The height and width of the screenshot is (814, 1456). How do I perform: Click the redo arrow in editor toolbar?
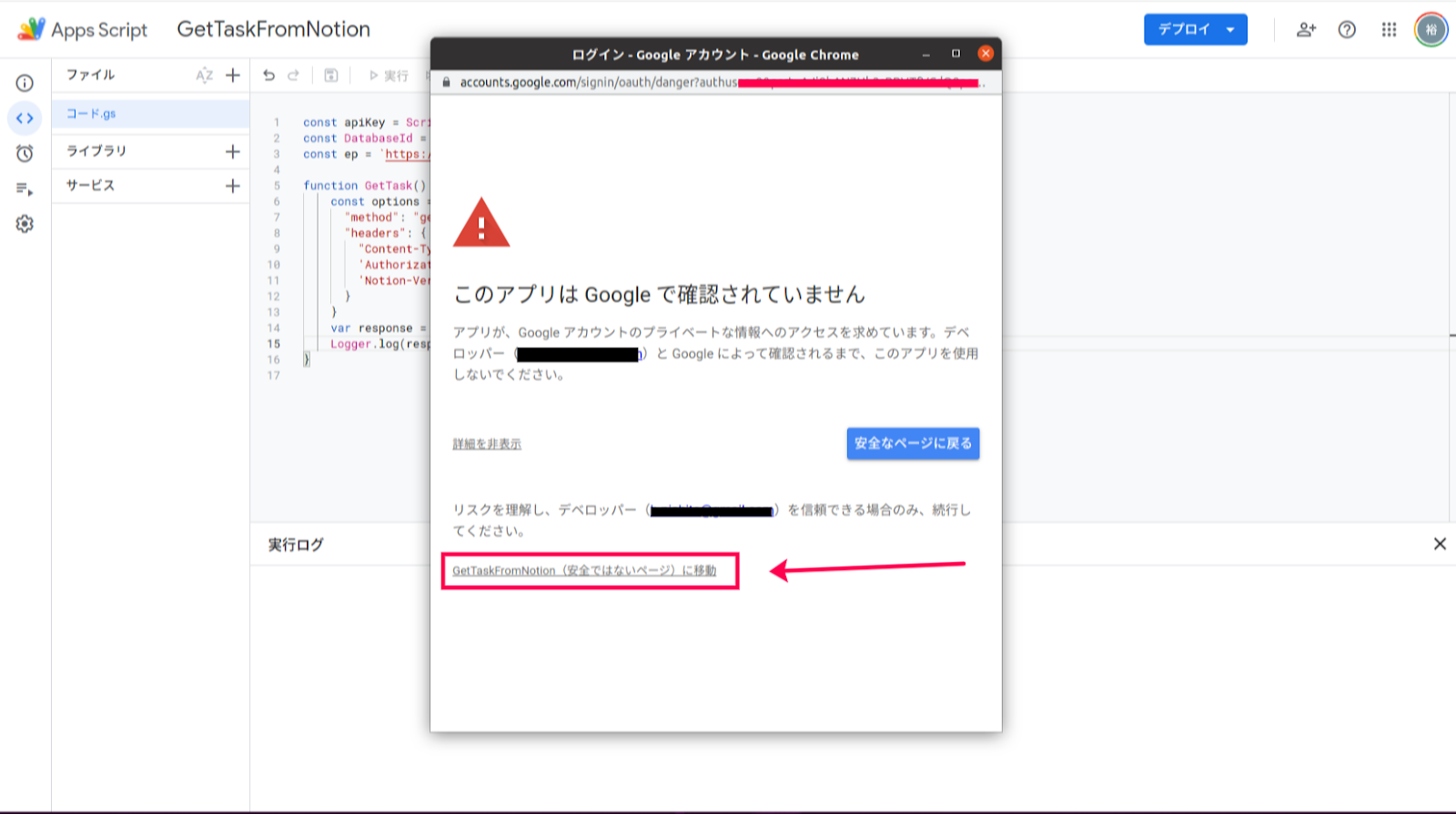293,76
